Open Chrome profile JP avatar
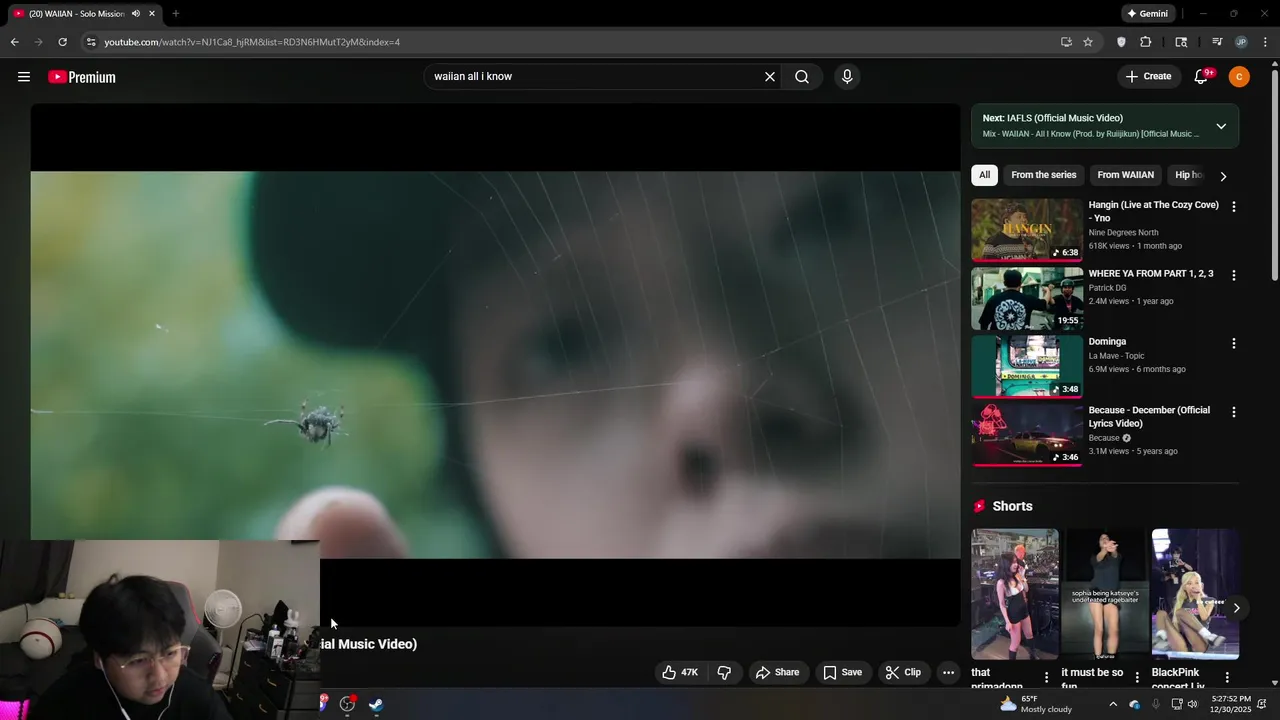This screenshot has height=720, width=1280. 1241,42
